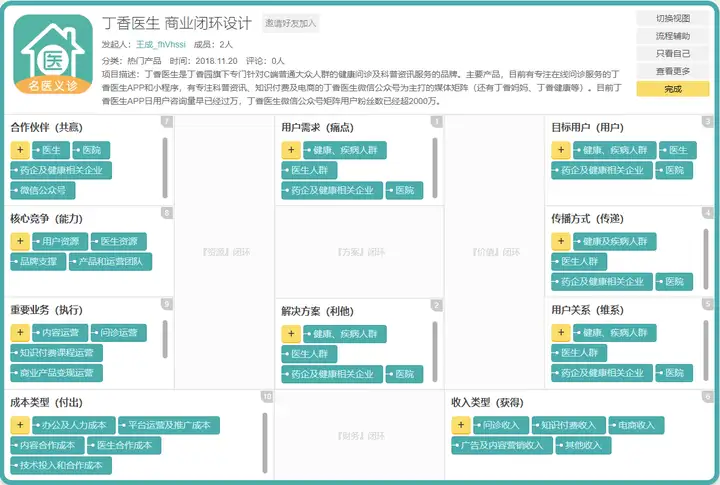The image size is (720, 485).
Task: Click the 解决方案 section scrollbar
Action: 435,351
